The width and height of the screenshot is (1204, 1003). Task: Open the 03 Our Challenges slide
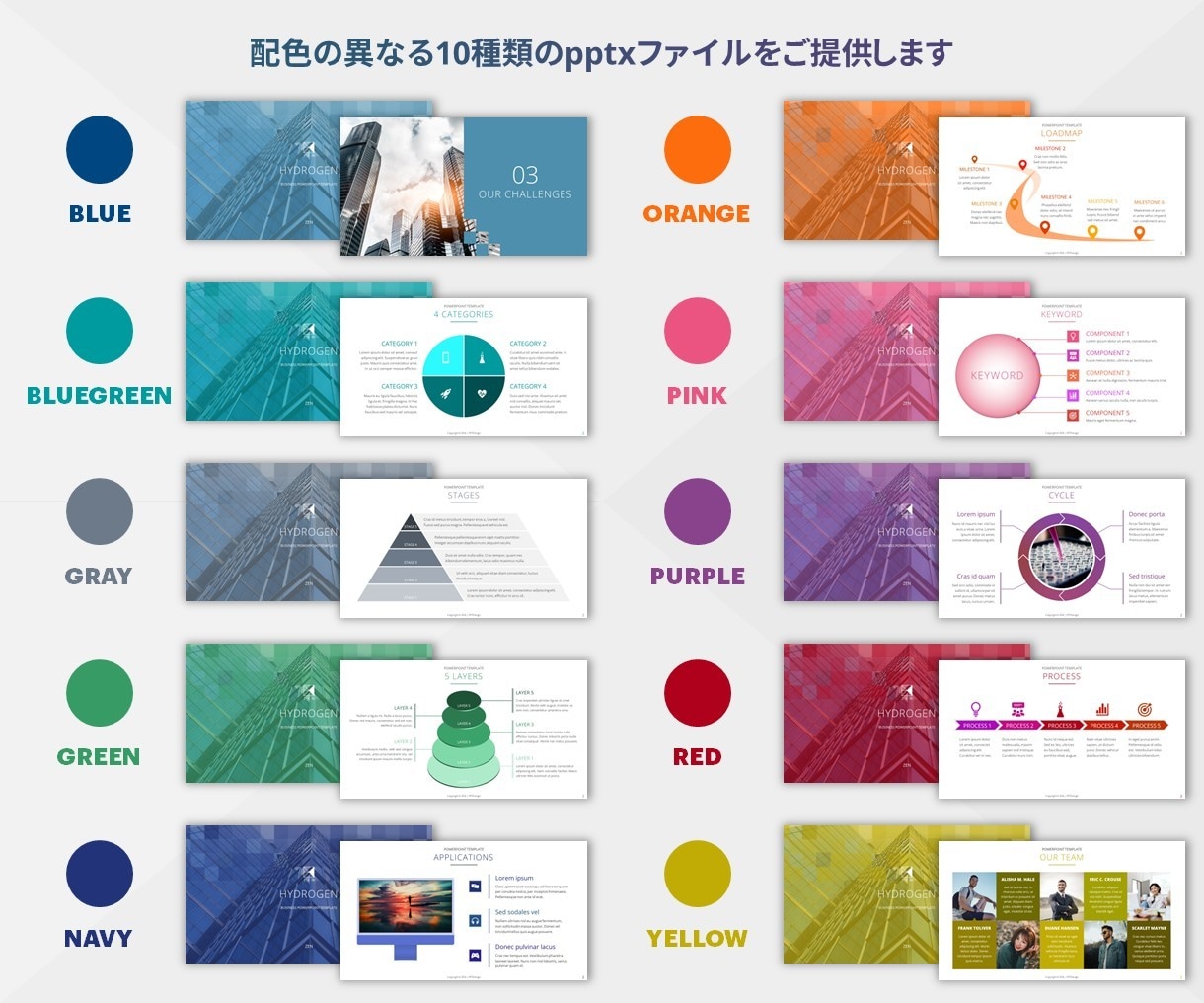click(x=464, y=187)
